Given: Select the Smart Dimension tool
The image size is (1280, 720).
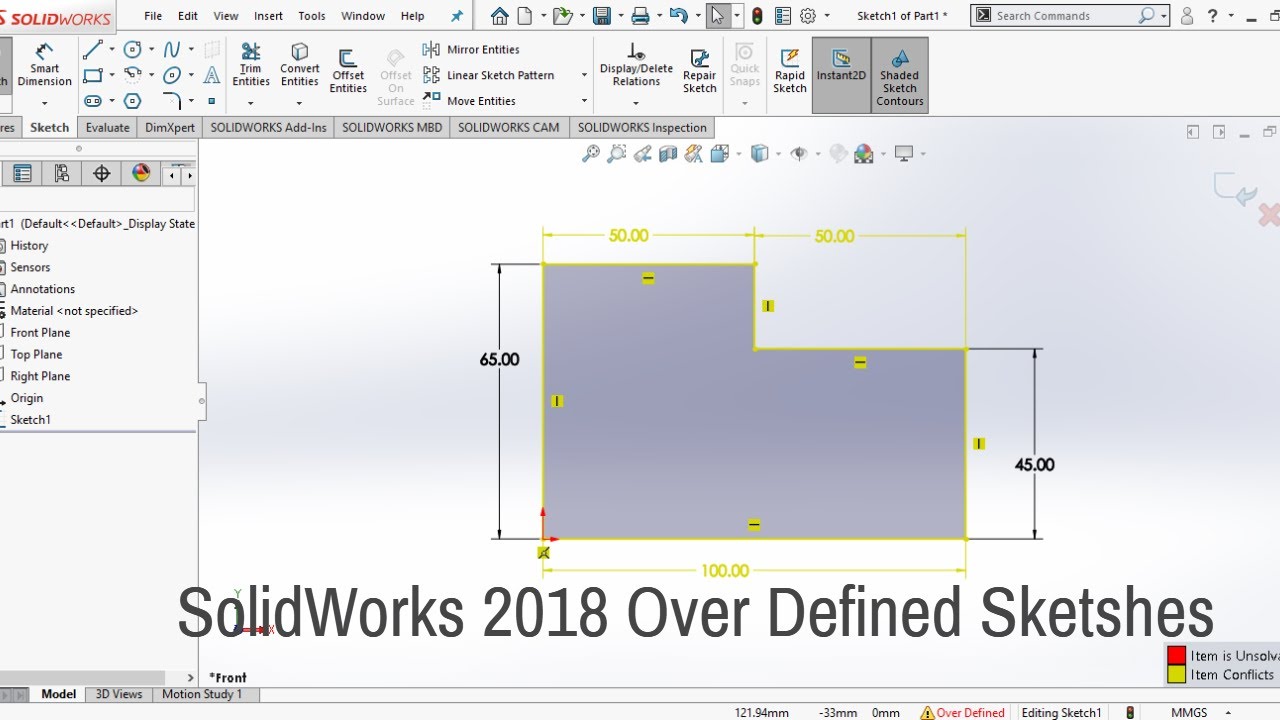Looking at the screenshot, I should [x=44, y=66].
